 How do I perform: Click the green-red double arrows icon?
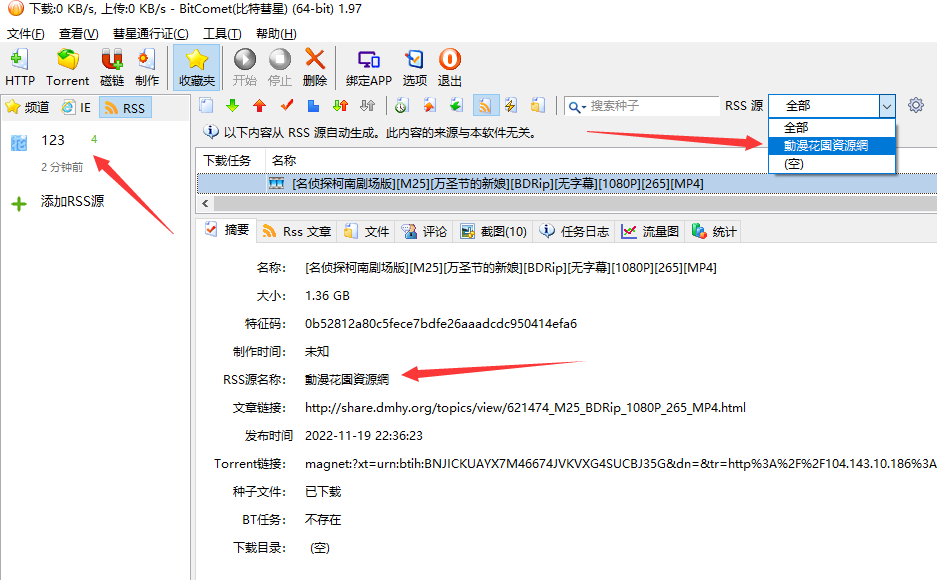(x=341, y=106)
